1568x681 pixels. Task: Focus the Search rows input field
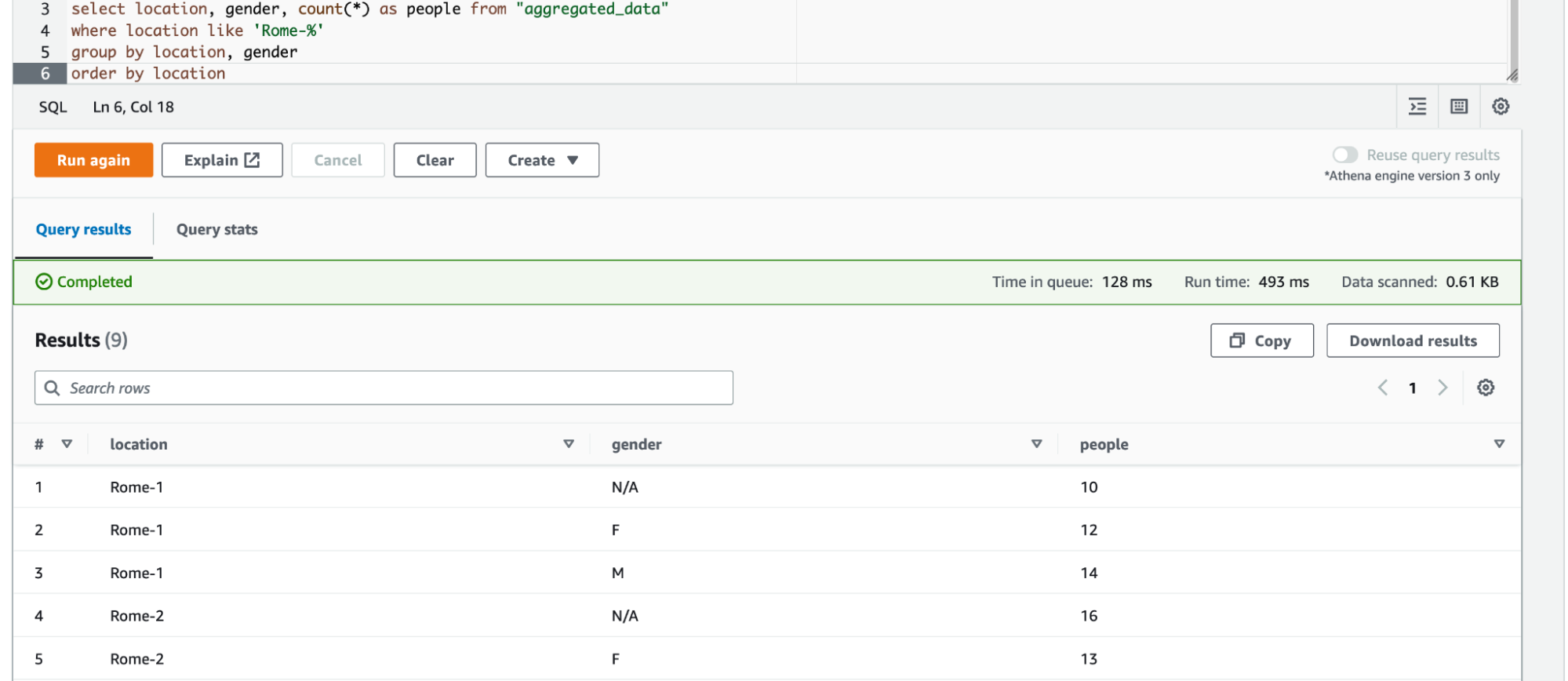(x=392, y=388)
